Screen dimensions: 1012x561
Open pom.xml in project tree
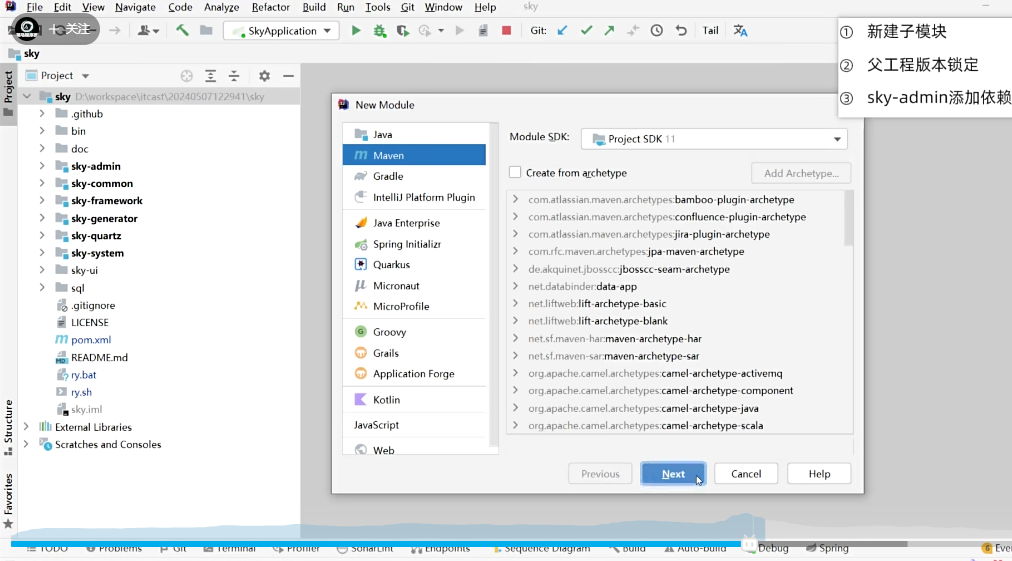[90, 340]
